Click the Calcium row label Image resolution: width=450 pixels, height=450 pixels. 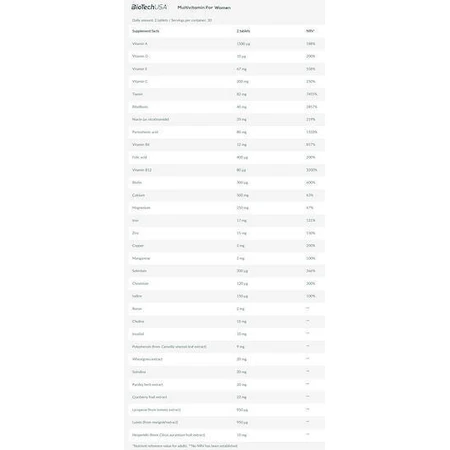pos(138,195)
